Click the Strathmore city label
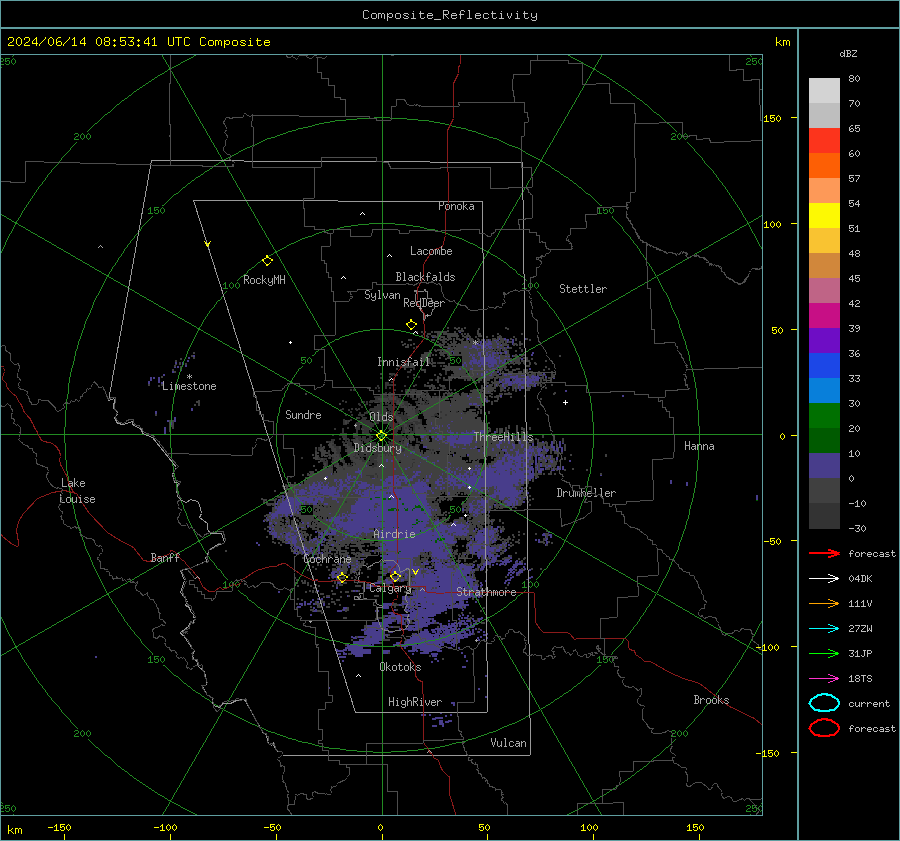Viewport: 900px width, 841px height. (486, 592)
